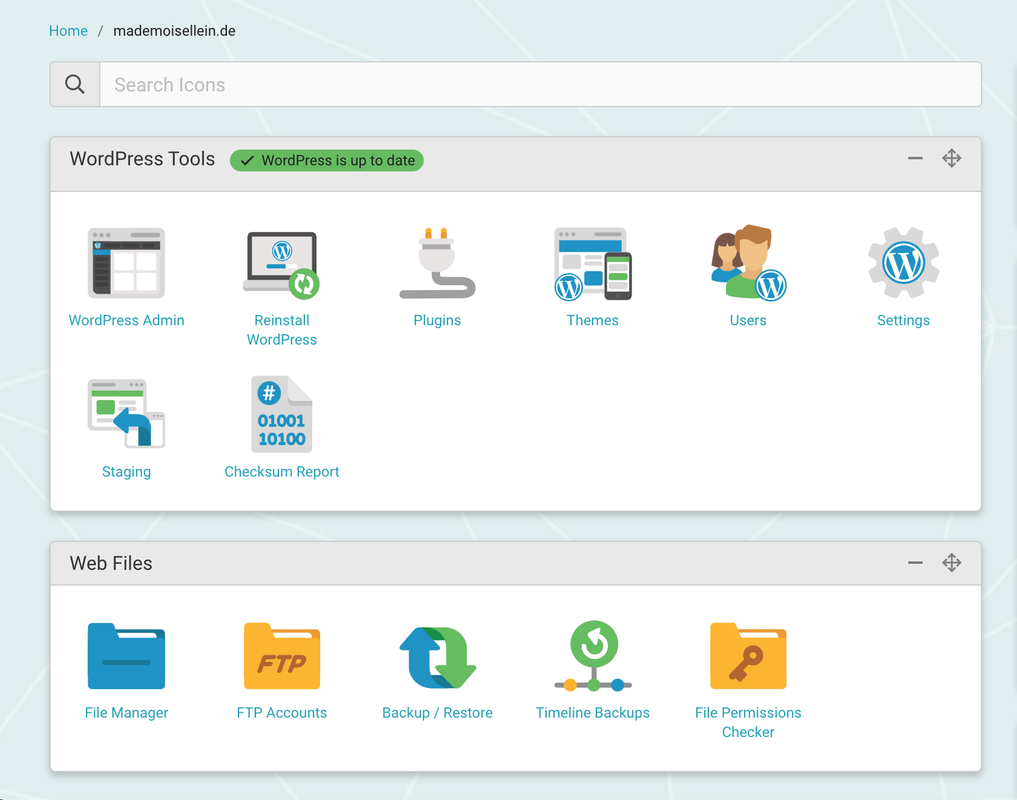This screenshot has width=1017, height=800.
Task: Open the Staging icon
Action: [126, 413]
